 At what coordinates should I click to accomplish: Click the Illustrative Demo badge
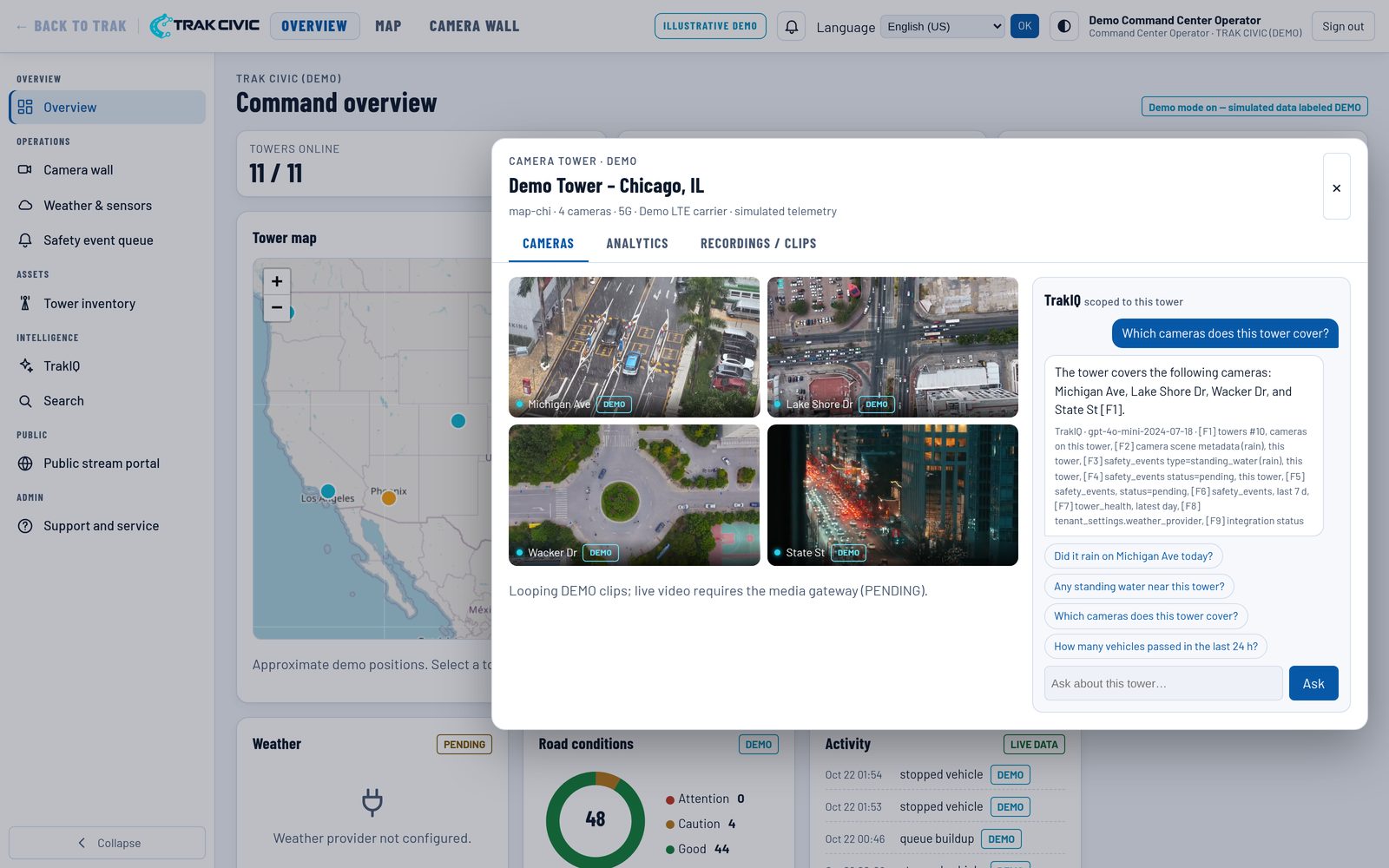tap(710, 26)
